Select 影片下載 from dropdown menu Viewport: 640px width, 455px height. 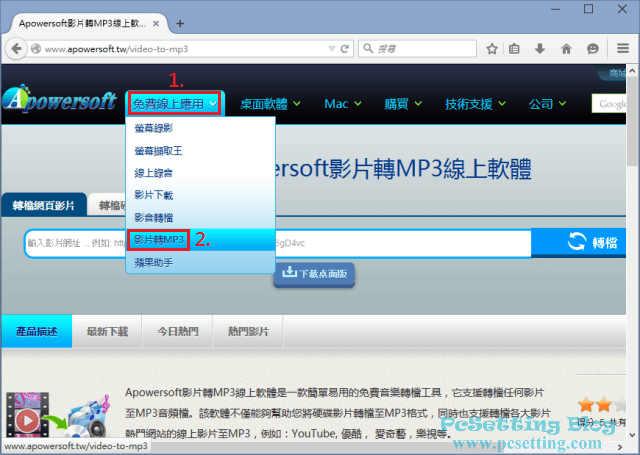click(x=200, y=195)
